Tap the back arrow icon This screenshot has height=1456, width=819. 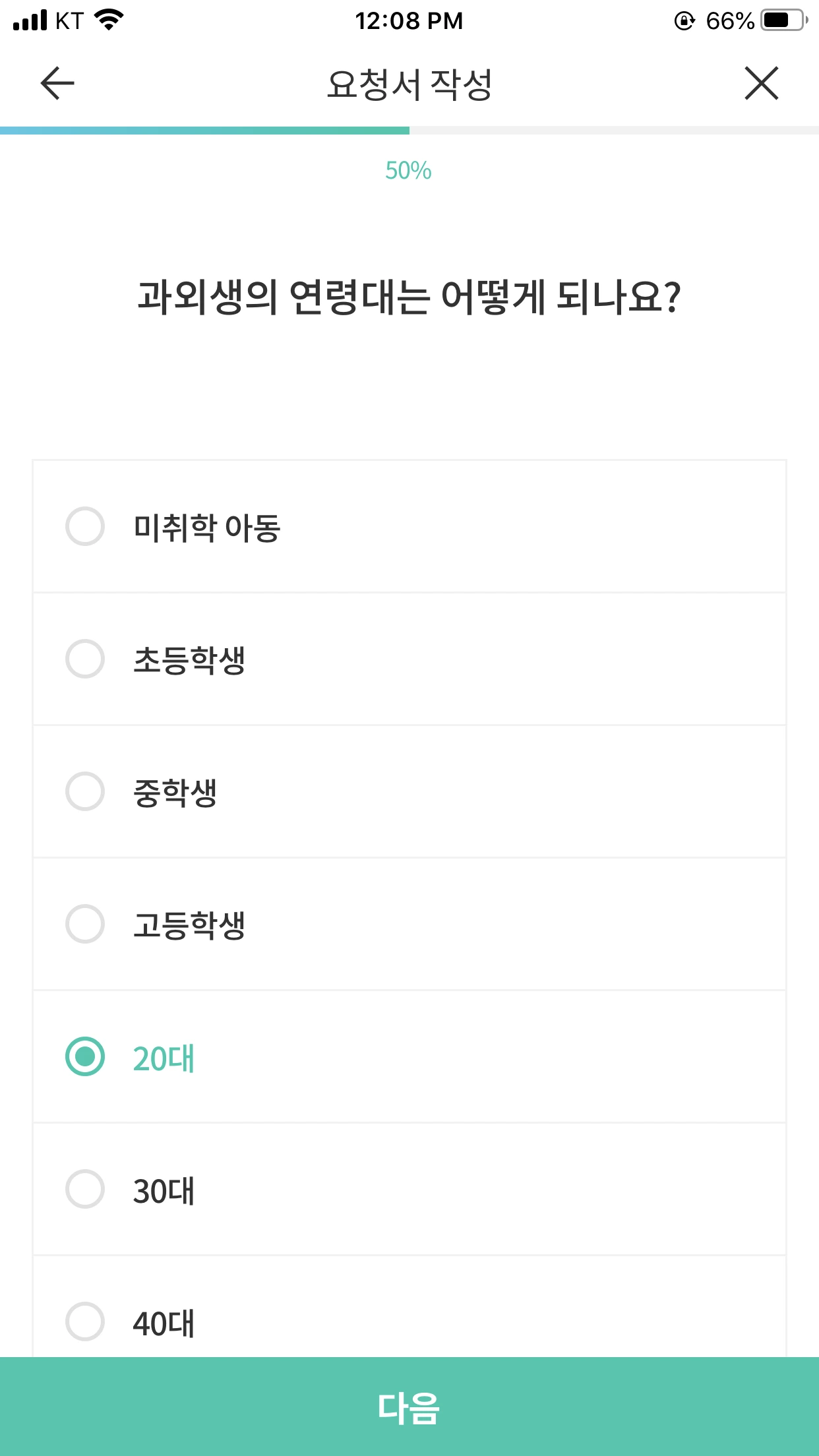pyautogui.click(x=57, y=84)
